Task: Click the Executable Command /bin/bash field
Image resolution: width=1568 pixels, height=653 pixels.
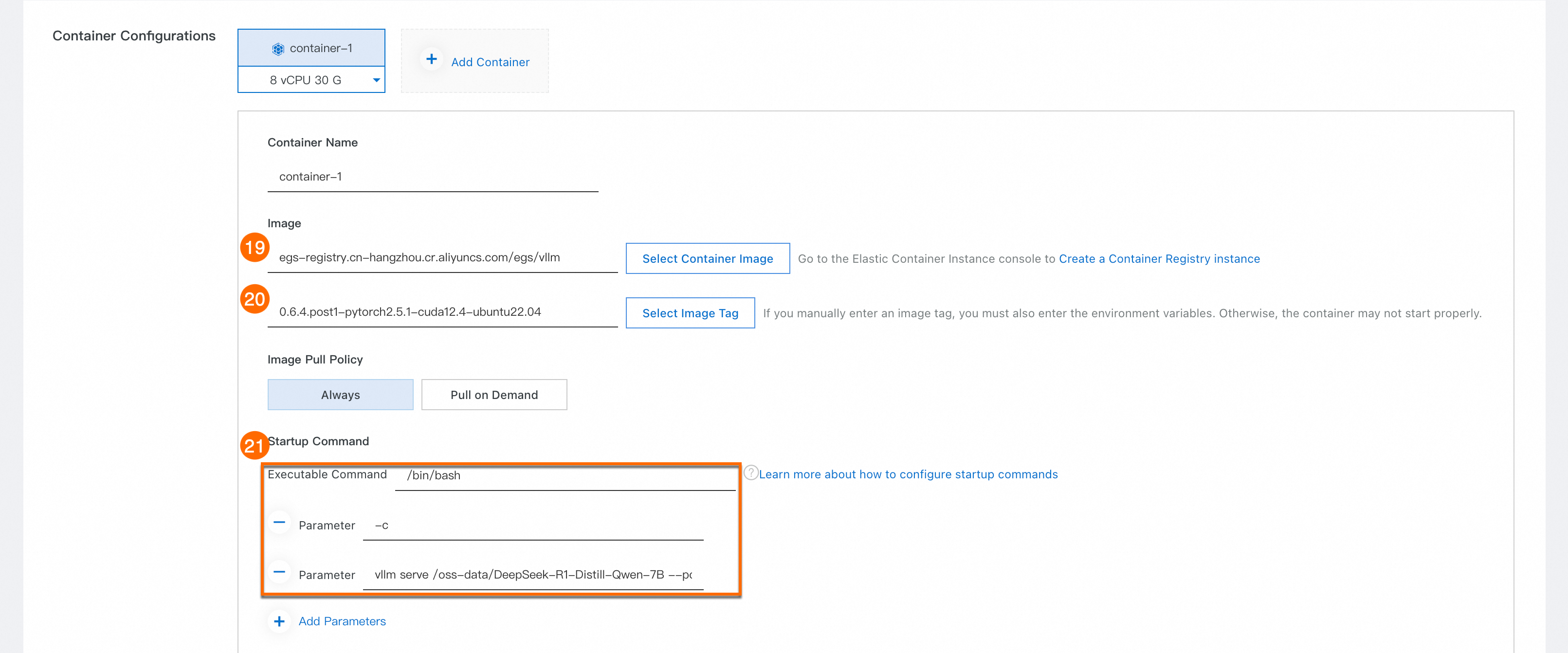Action: click(564, 476)
